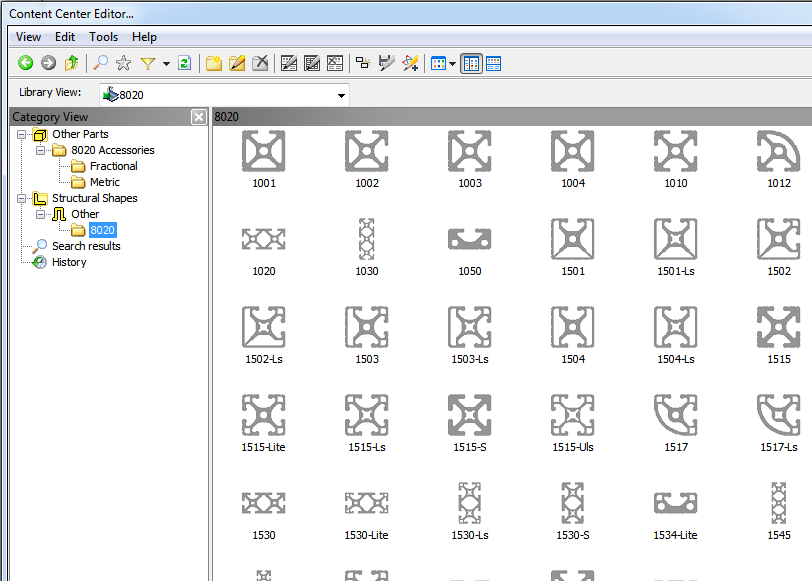Close the Category View panel

coord(199,117)
